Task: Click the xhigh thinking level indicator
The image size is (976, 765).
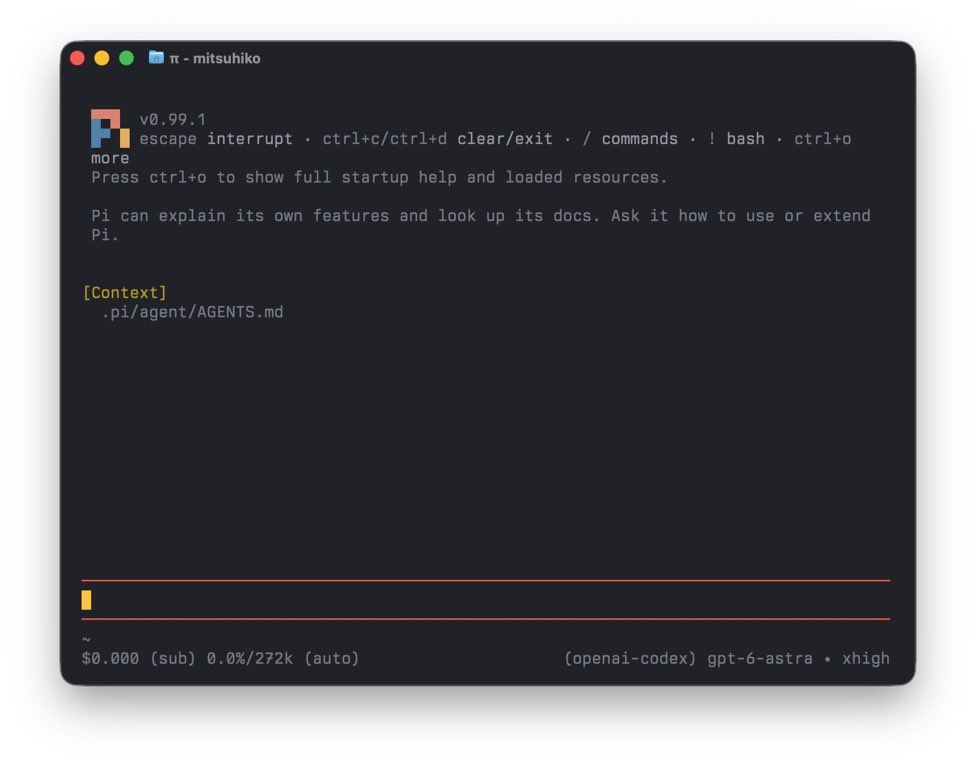Action: pos(866,659)
